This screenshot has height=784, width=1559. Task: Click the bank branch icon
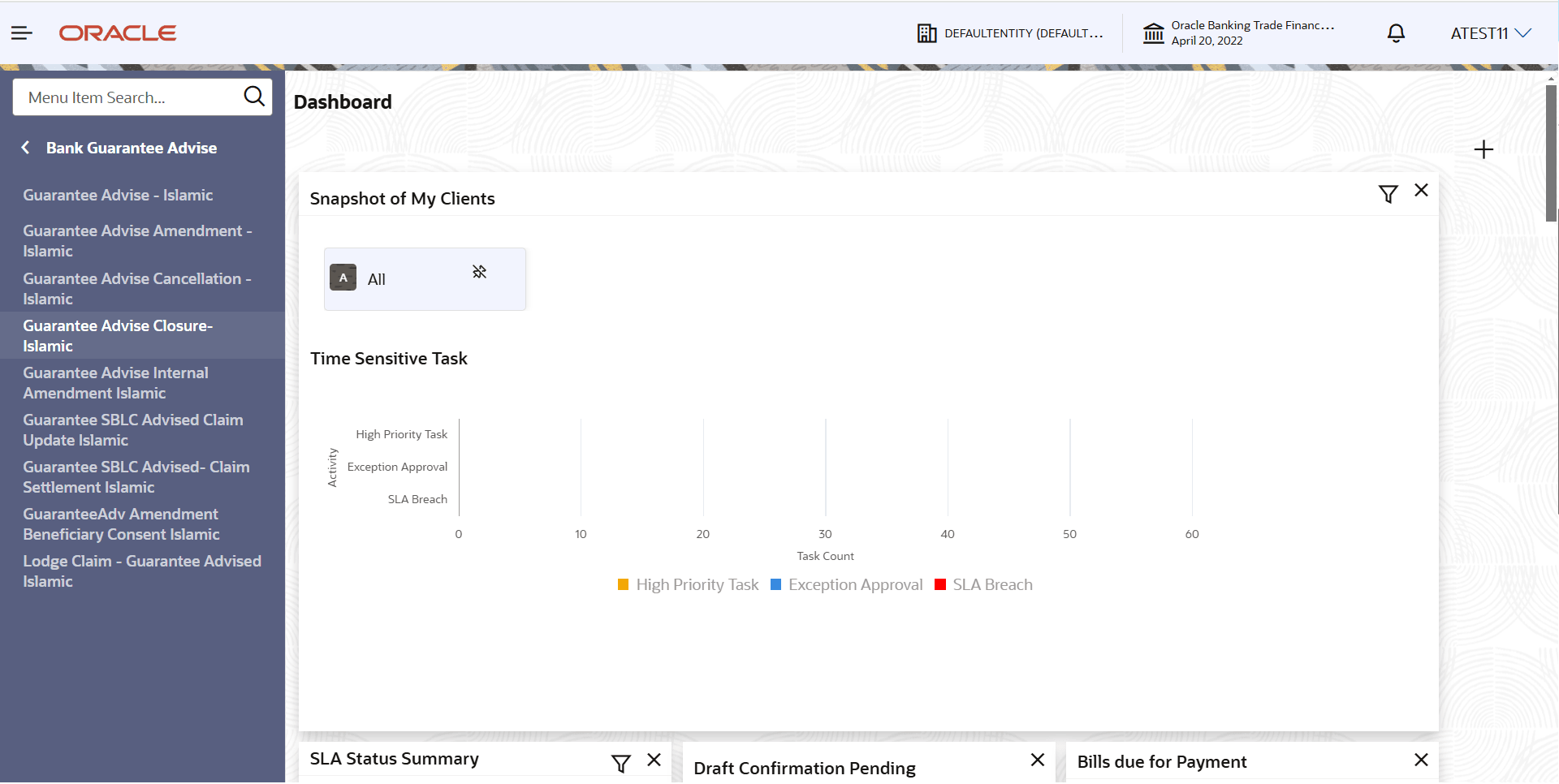[x=1153, y=33]
